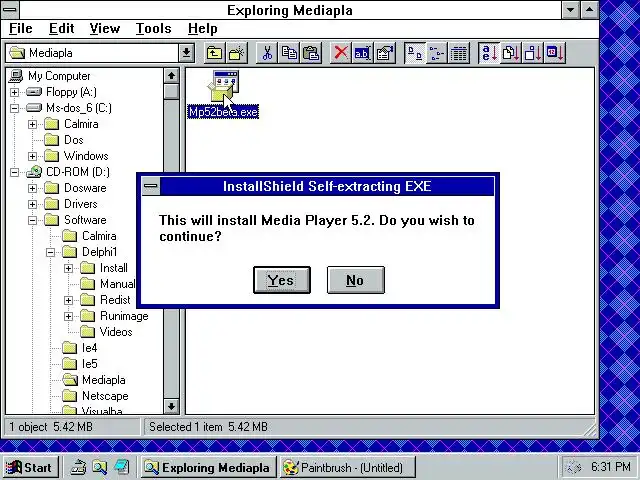Screen dimensions: 640x480
Task: Open the Mediapla location dropdown arrow
Action: [186, 53]
